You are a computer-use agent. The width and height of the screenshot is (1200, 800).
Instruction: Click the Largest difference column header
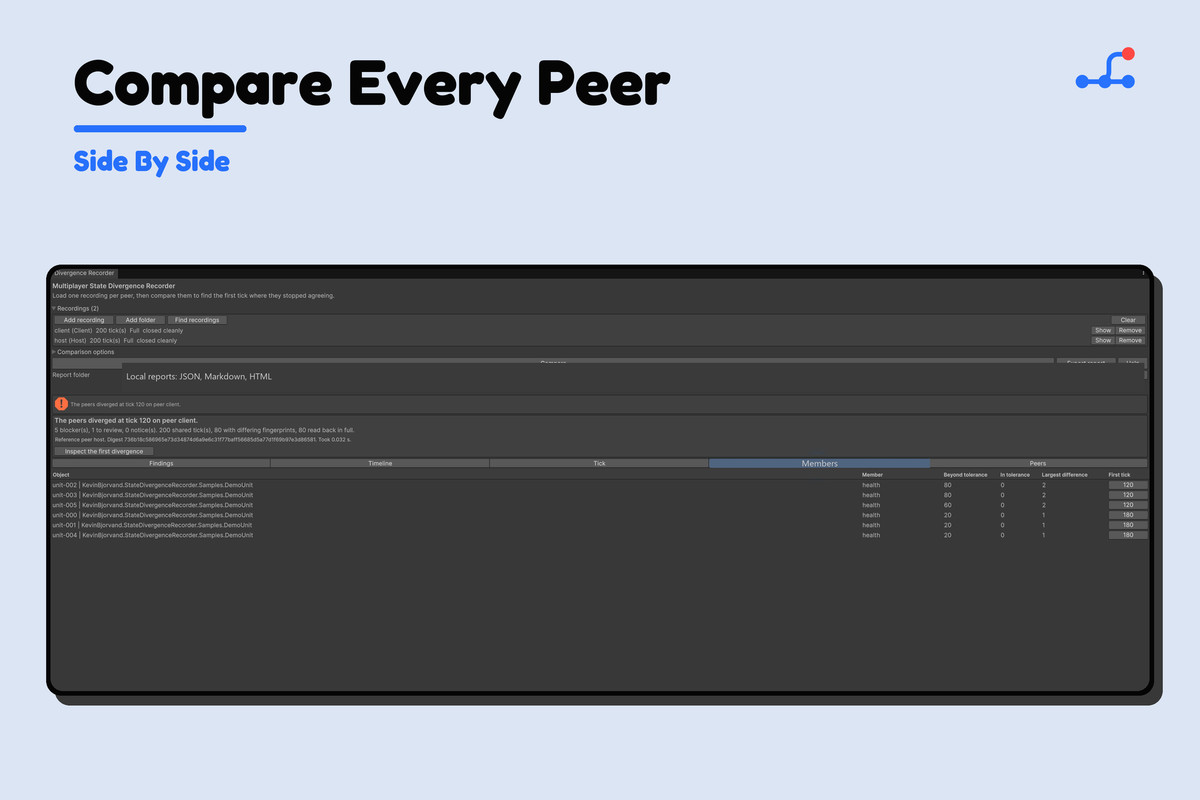point(1065,474)
